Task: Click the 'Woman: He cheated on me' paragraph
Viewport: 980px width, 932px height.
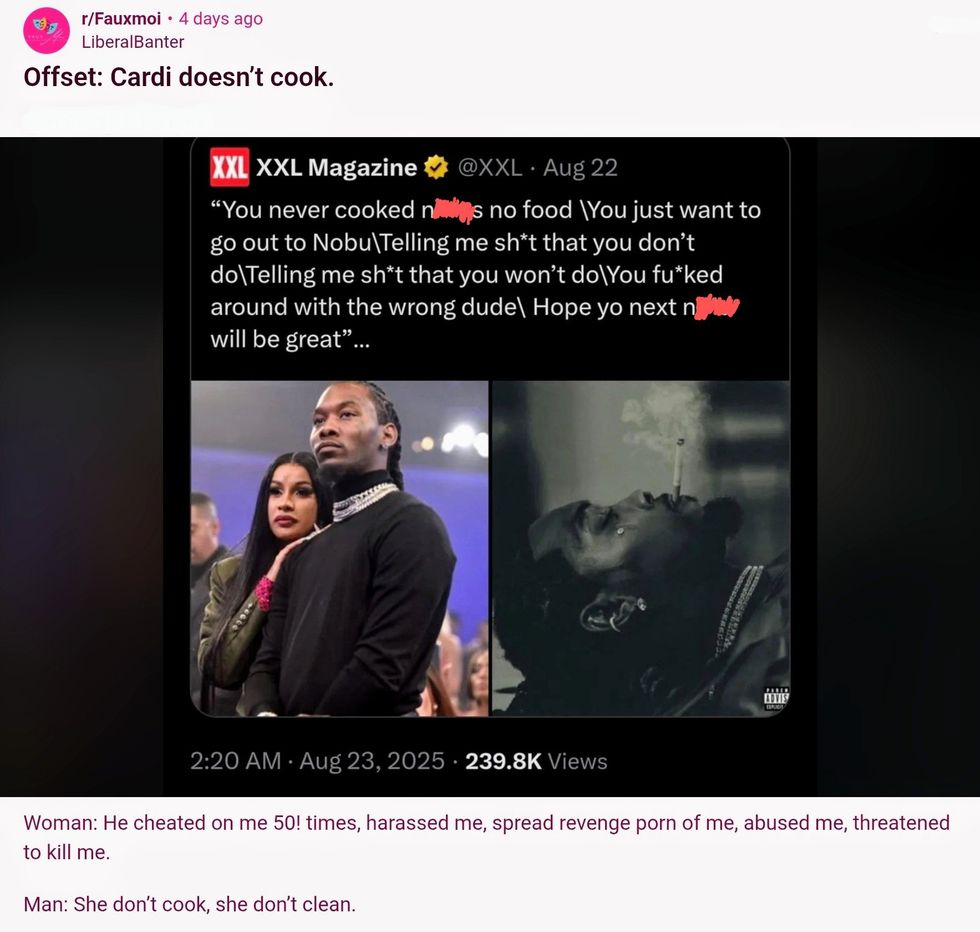Action: [x=486, y=837]
